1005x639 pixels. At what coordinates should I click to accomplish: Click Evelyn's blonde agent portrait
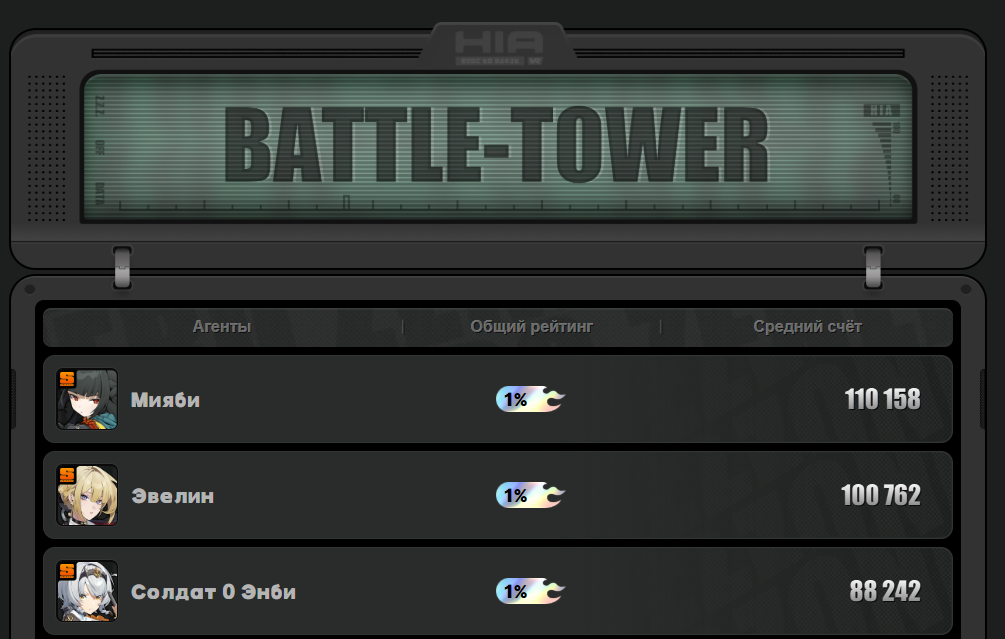(x=87, y=495)
